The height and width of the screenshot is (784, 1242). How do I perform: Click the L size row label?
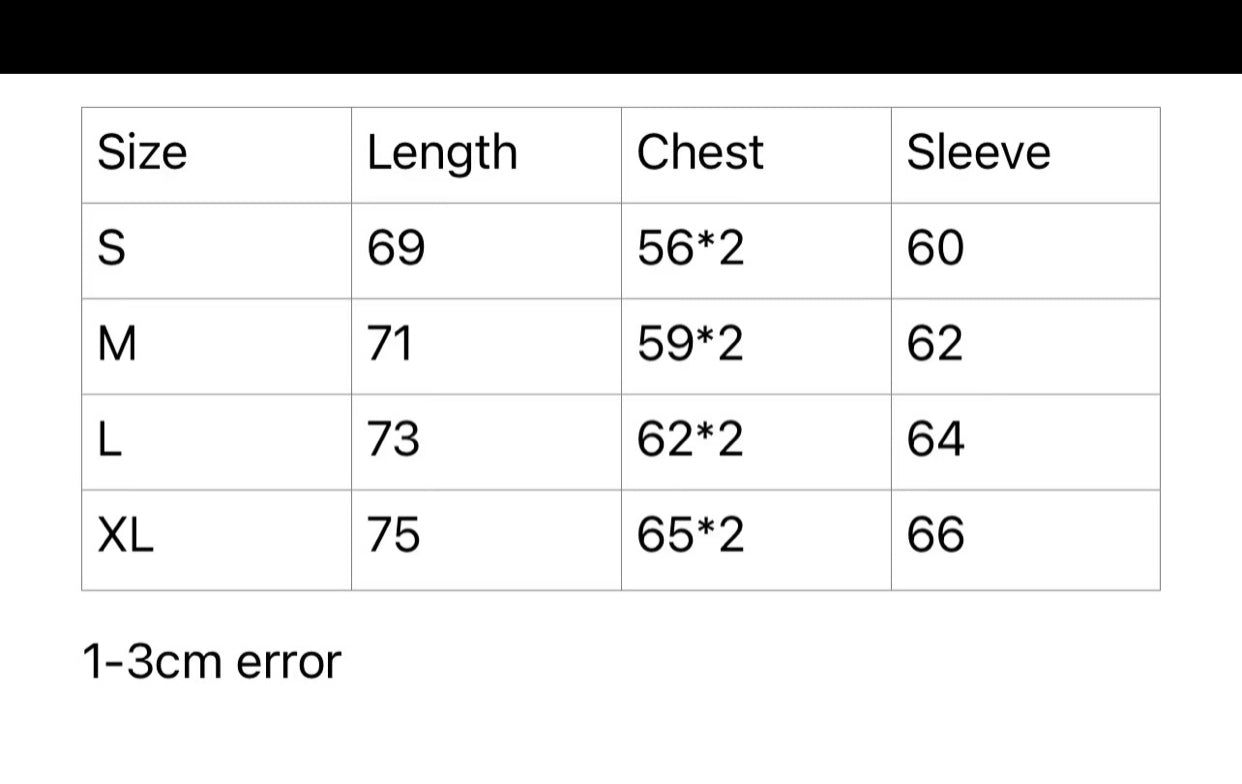pos(110,440)
